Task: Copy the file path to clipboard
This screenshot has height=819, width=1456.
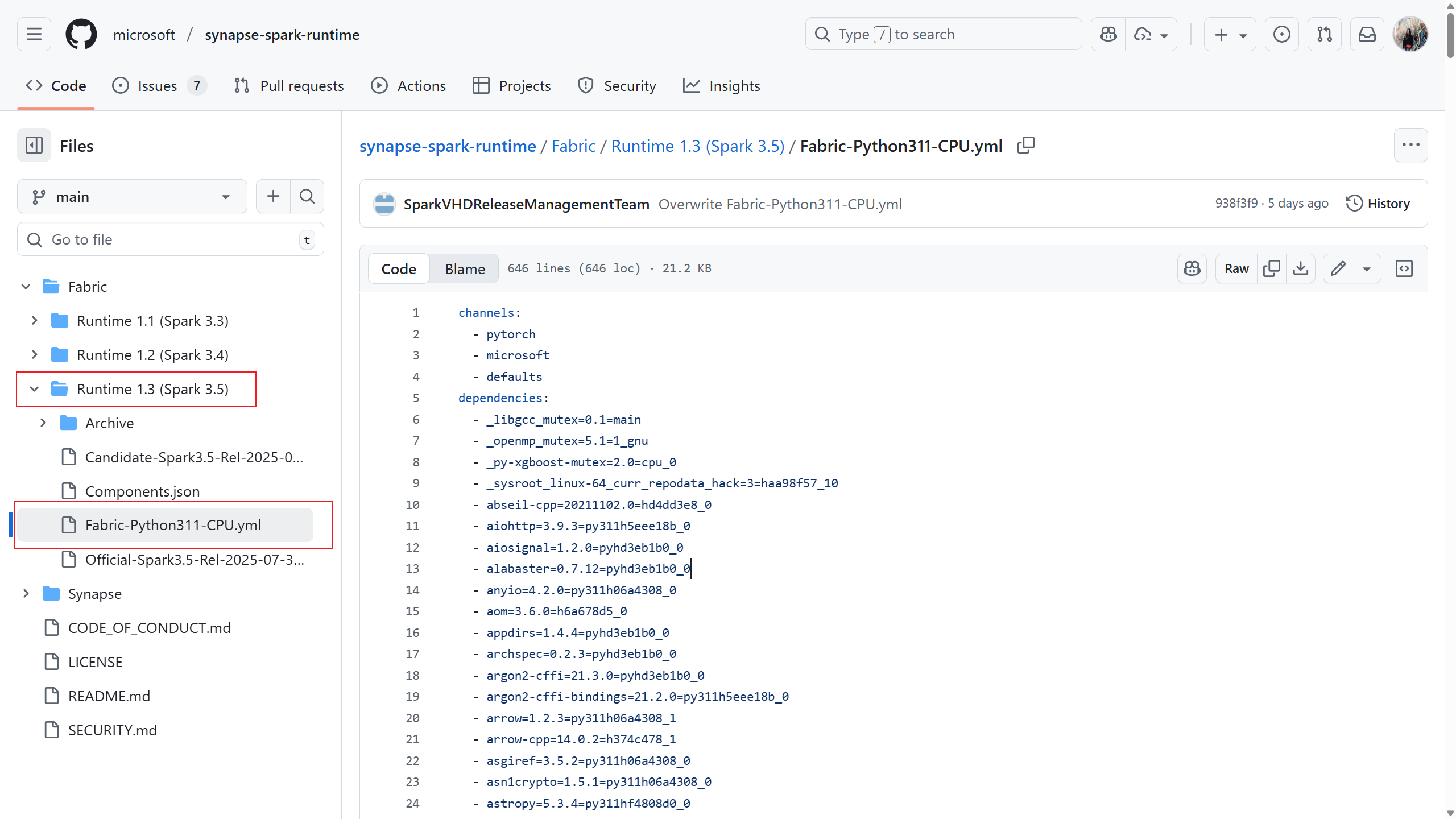Action: point(1025,146)
